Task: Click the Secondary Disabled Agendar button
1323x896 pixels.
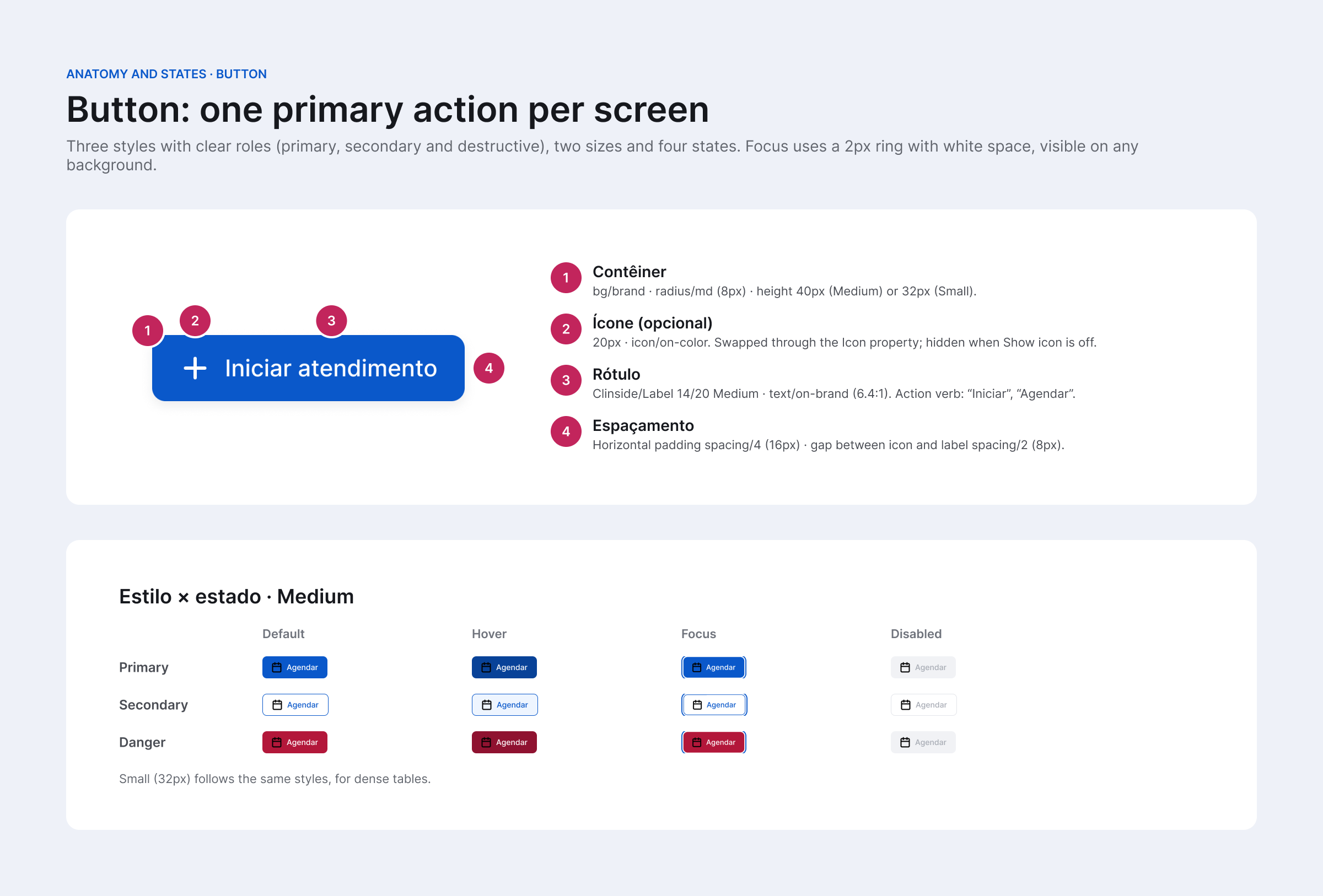Action: pyautogui.click(x=924, y=705)
